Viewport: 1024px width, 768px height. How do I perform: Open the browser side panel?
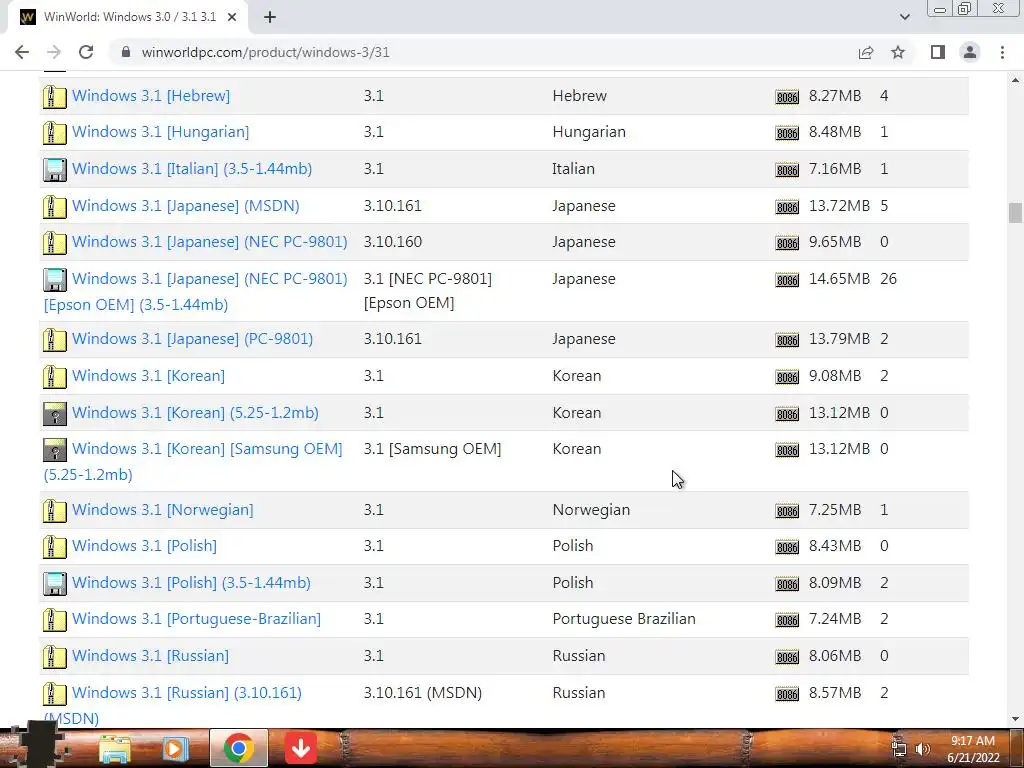pos(938,52)
